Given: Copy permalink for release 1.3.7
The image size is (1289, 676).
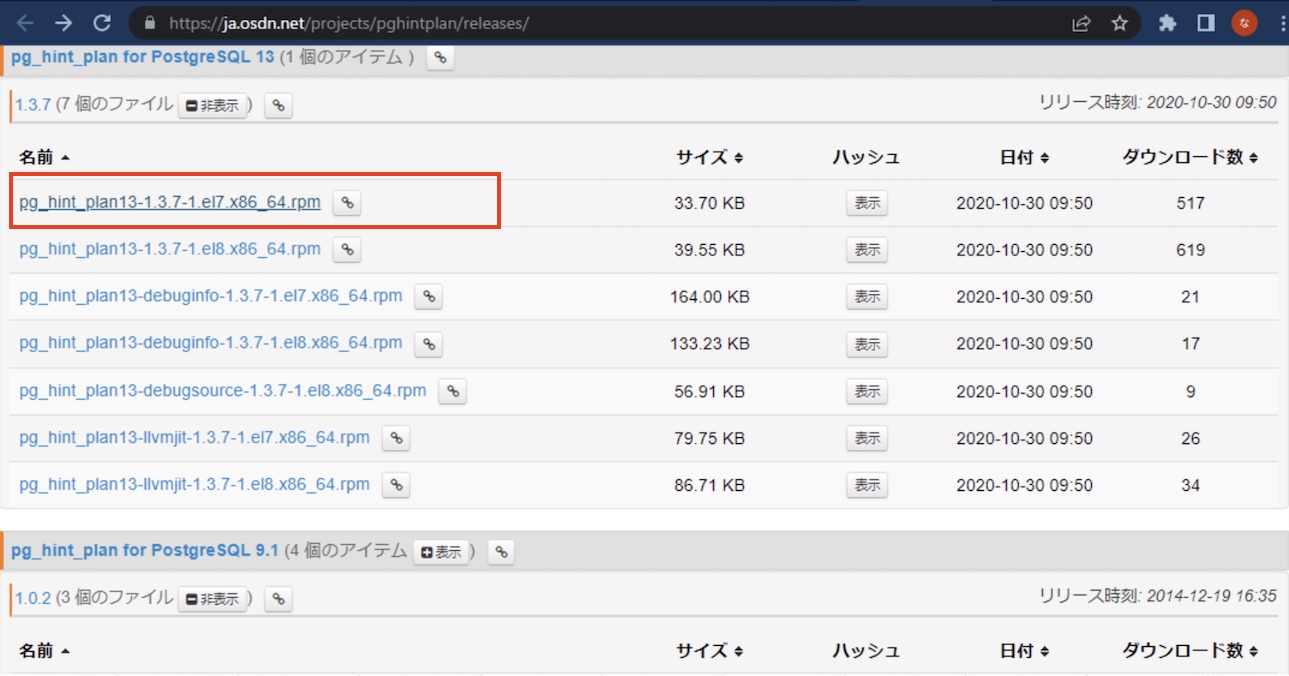Looking at the screenshot, I should coord(279,106).
